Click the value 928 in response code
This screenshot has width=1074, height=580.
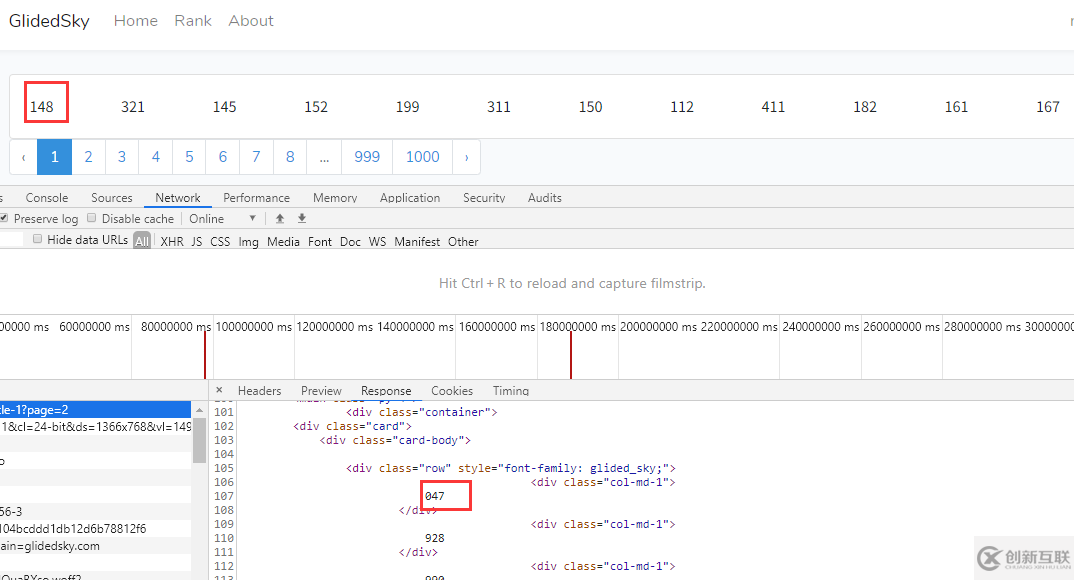coord(434,538)
